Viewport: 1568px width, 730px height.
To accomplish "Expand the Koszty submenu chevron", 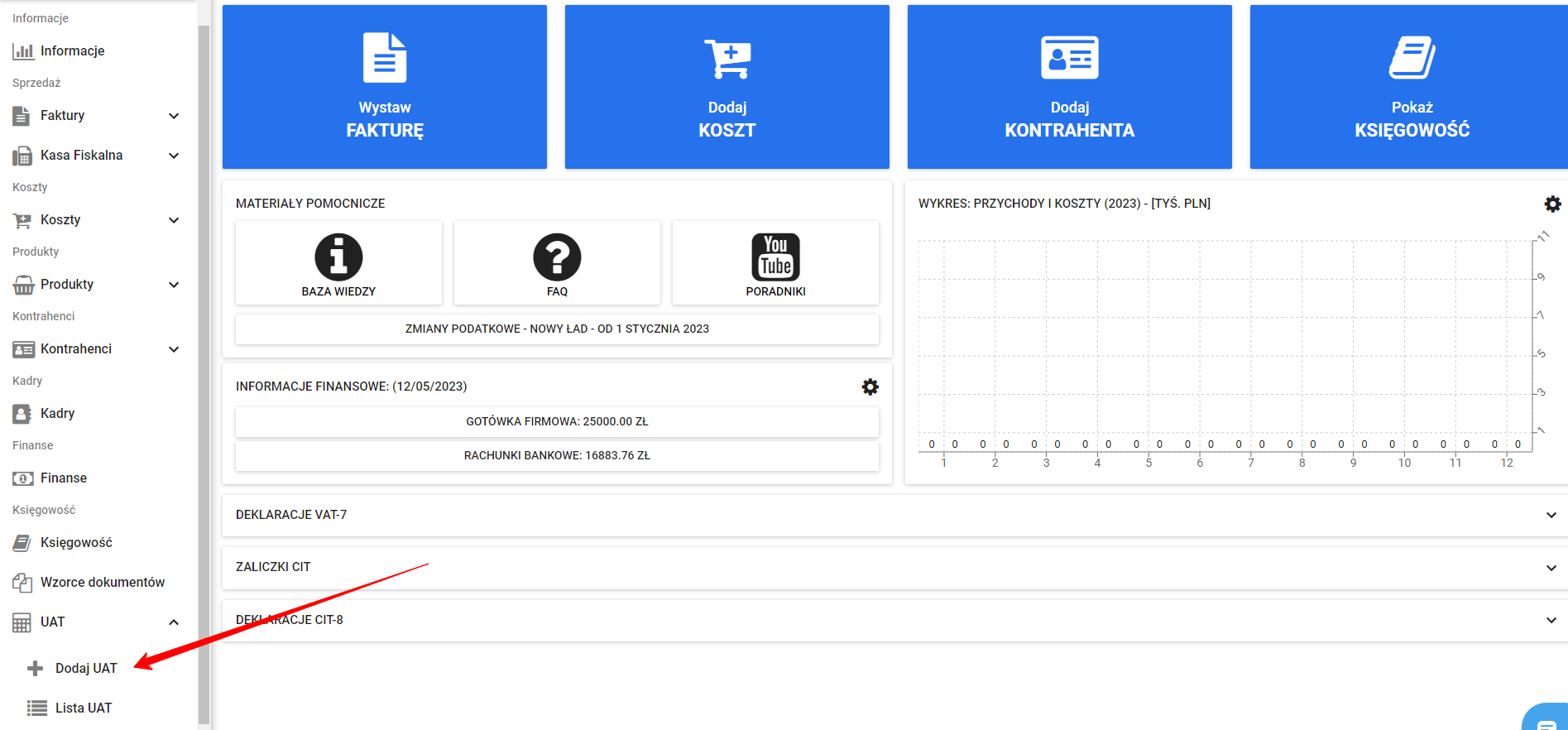I will (174, 220).
